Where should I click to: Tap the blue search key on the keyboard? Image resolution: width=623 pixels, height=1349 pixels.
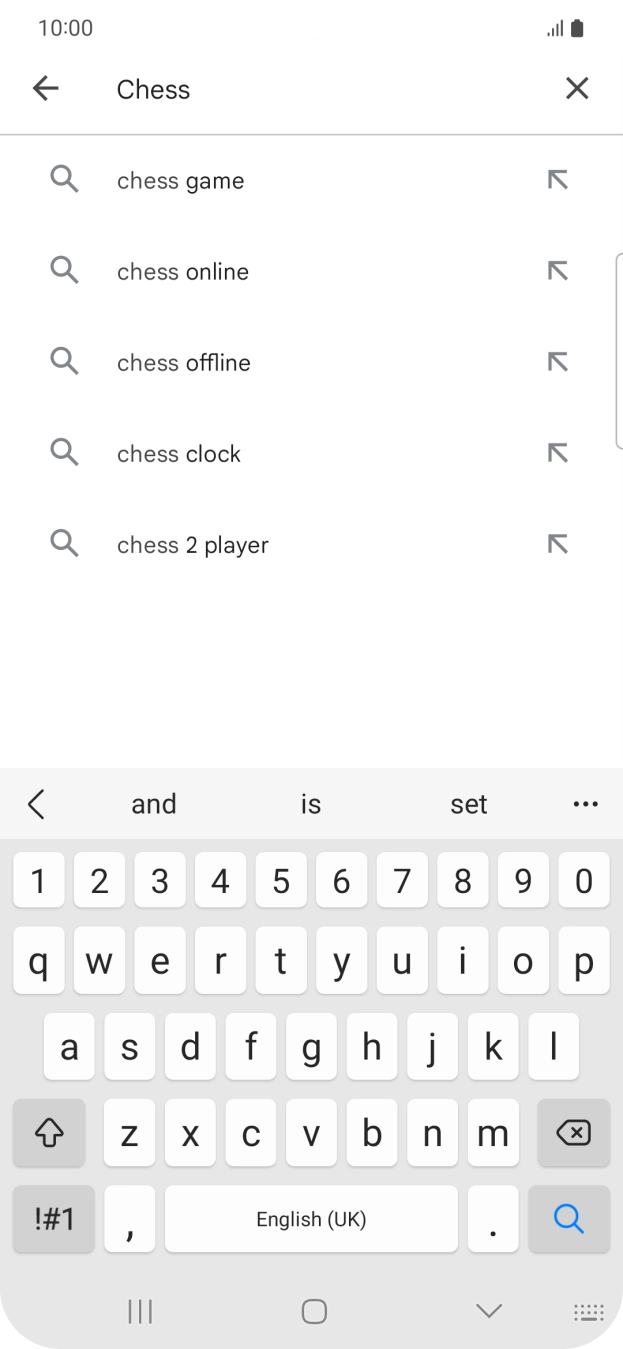click(568, 1219)
